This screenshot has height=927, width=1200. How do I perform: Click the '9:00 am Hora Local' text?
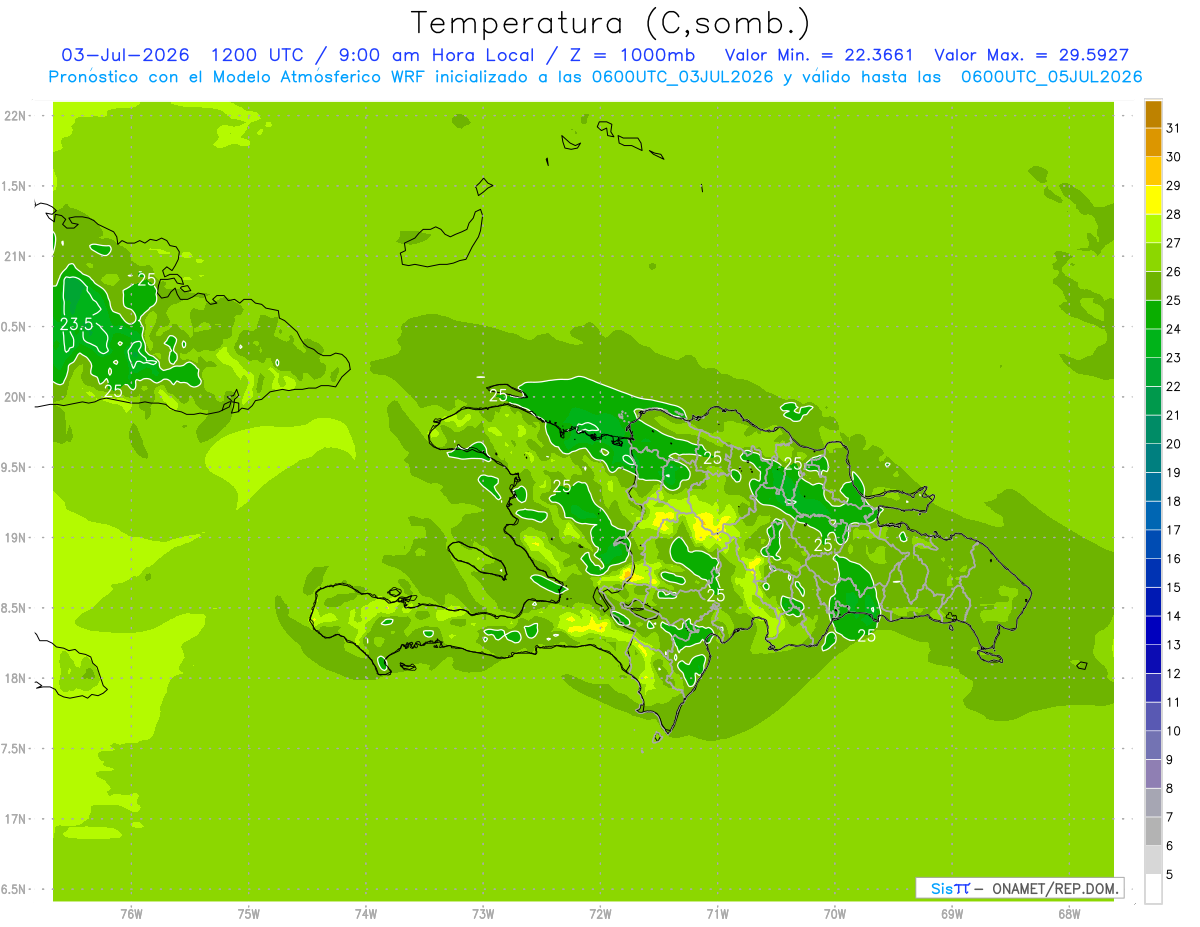click(x=453, y=55)
